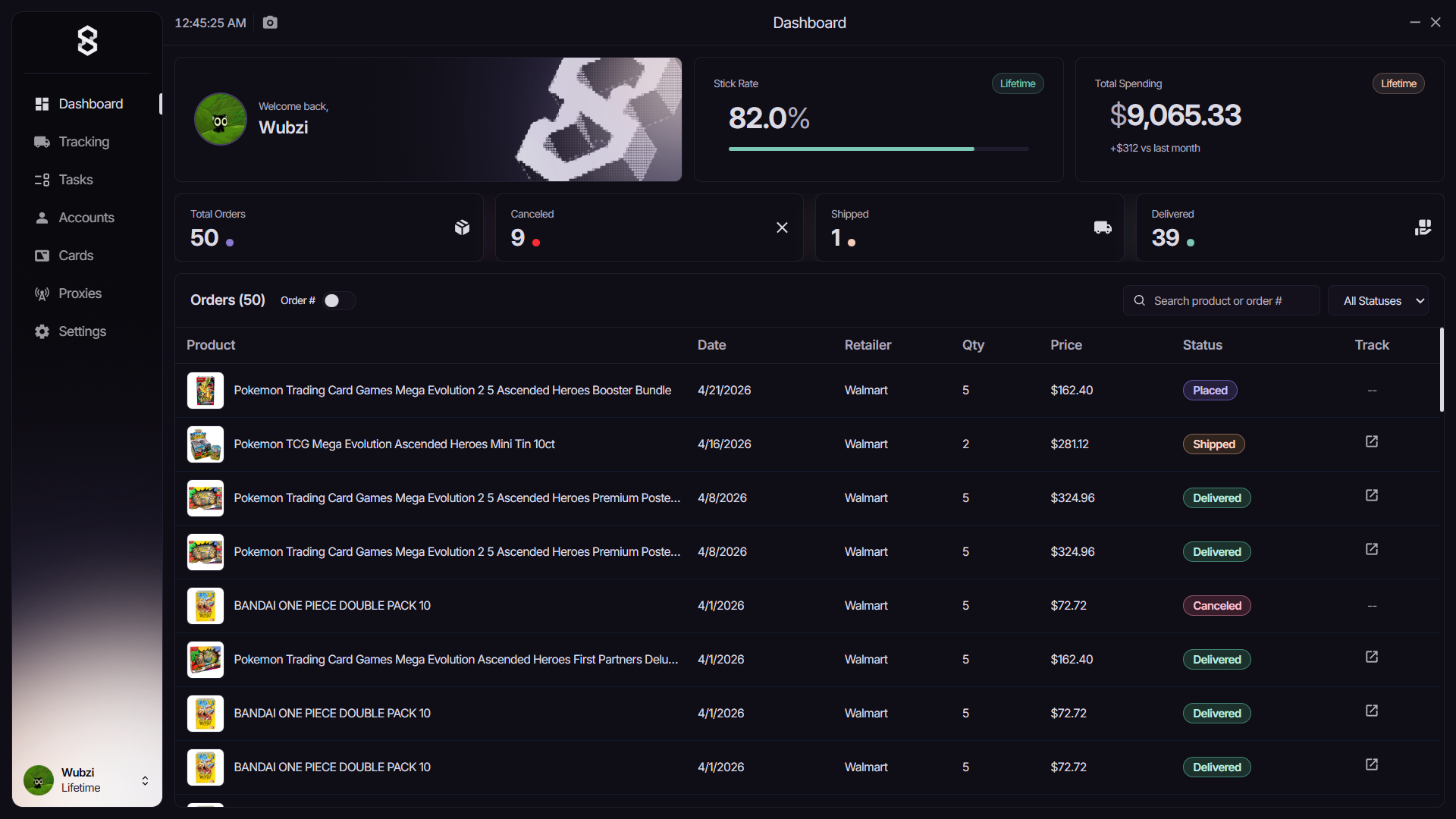Click the Retailer column header
Image resolution: width=1456 pixels, height=819 pixels.
coord(868,345)
